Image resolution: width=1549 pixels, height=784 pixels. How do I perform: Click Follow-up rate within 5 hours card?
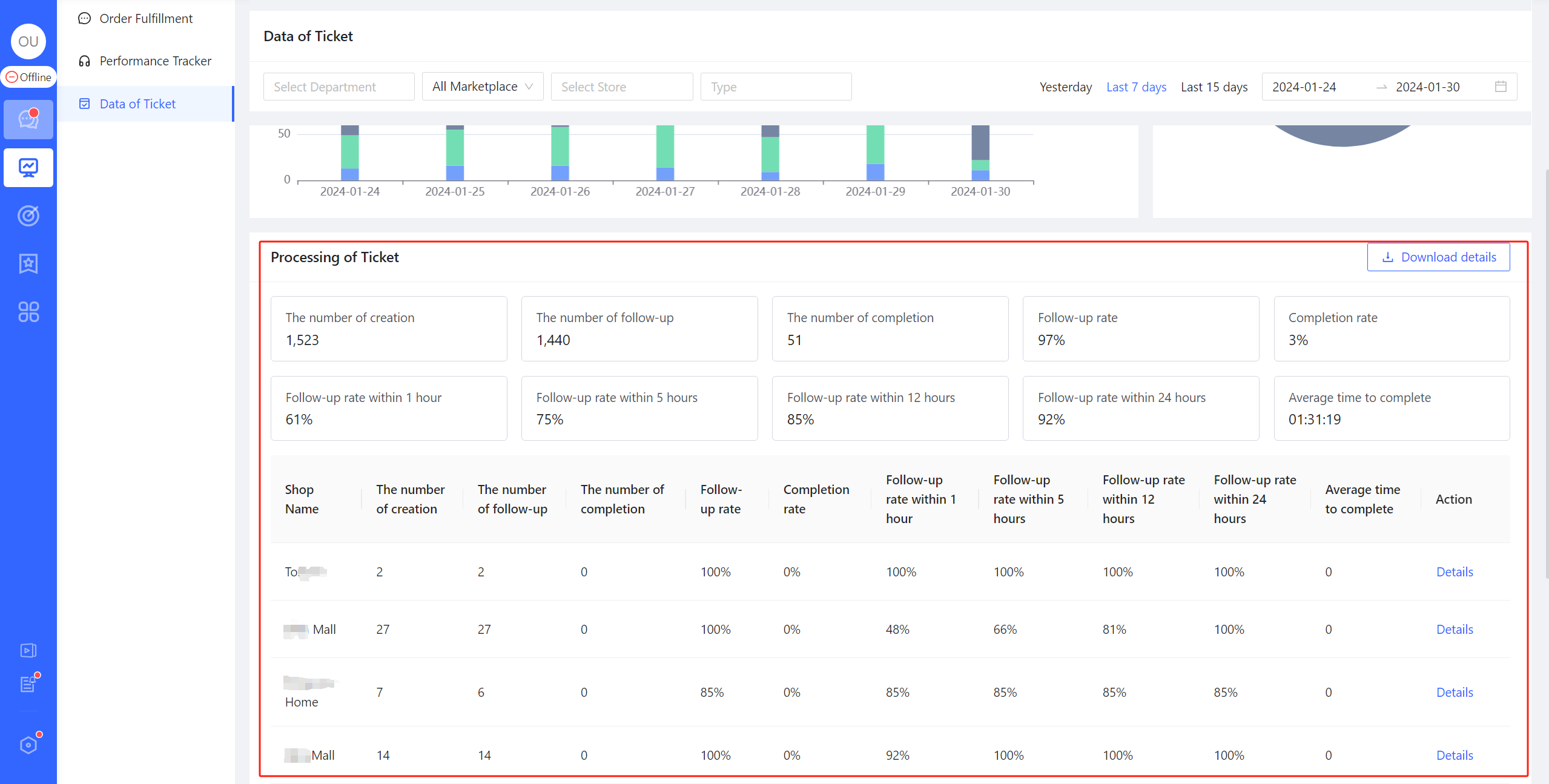pyautogui.click(x=639, y=409)
